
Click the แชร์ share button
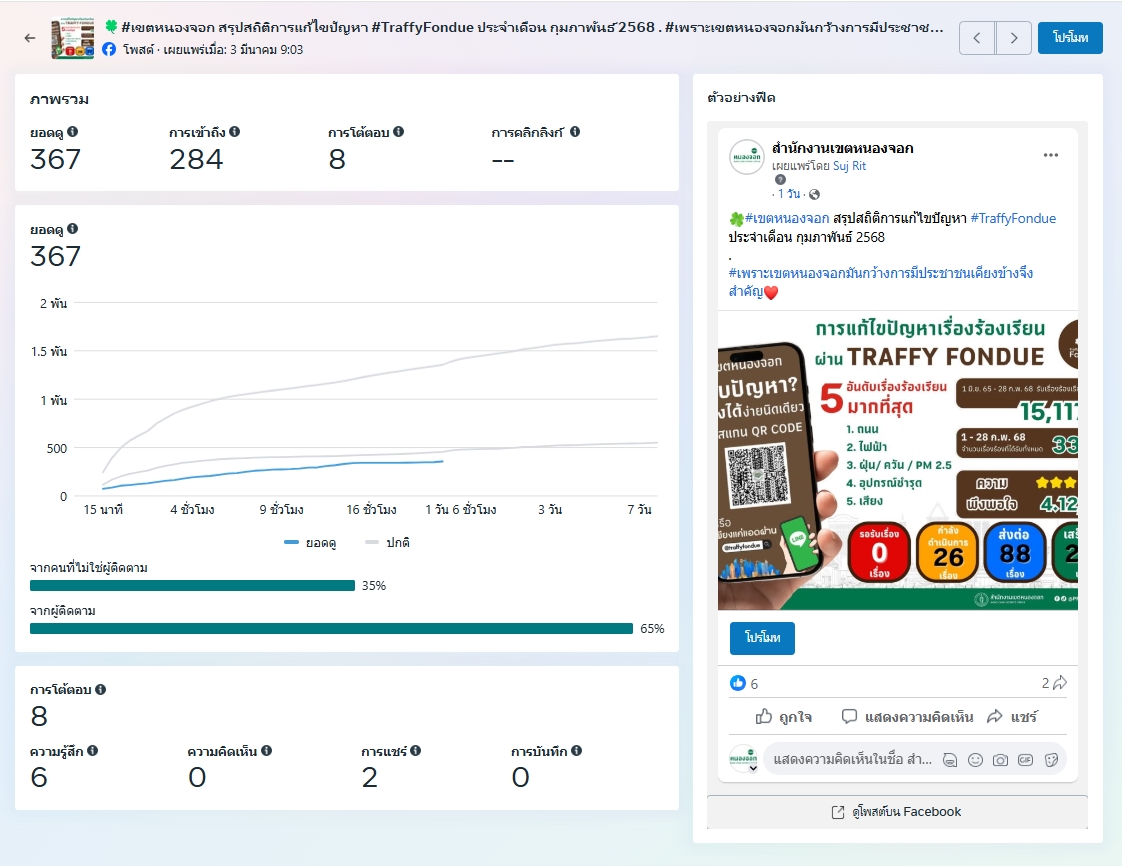[1012, 716]
